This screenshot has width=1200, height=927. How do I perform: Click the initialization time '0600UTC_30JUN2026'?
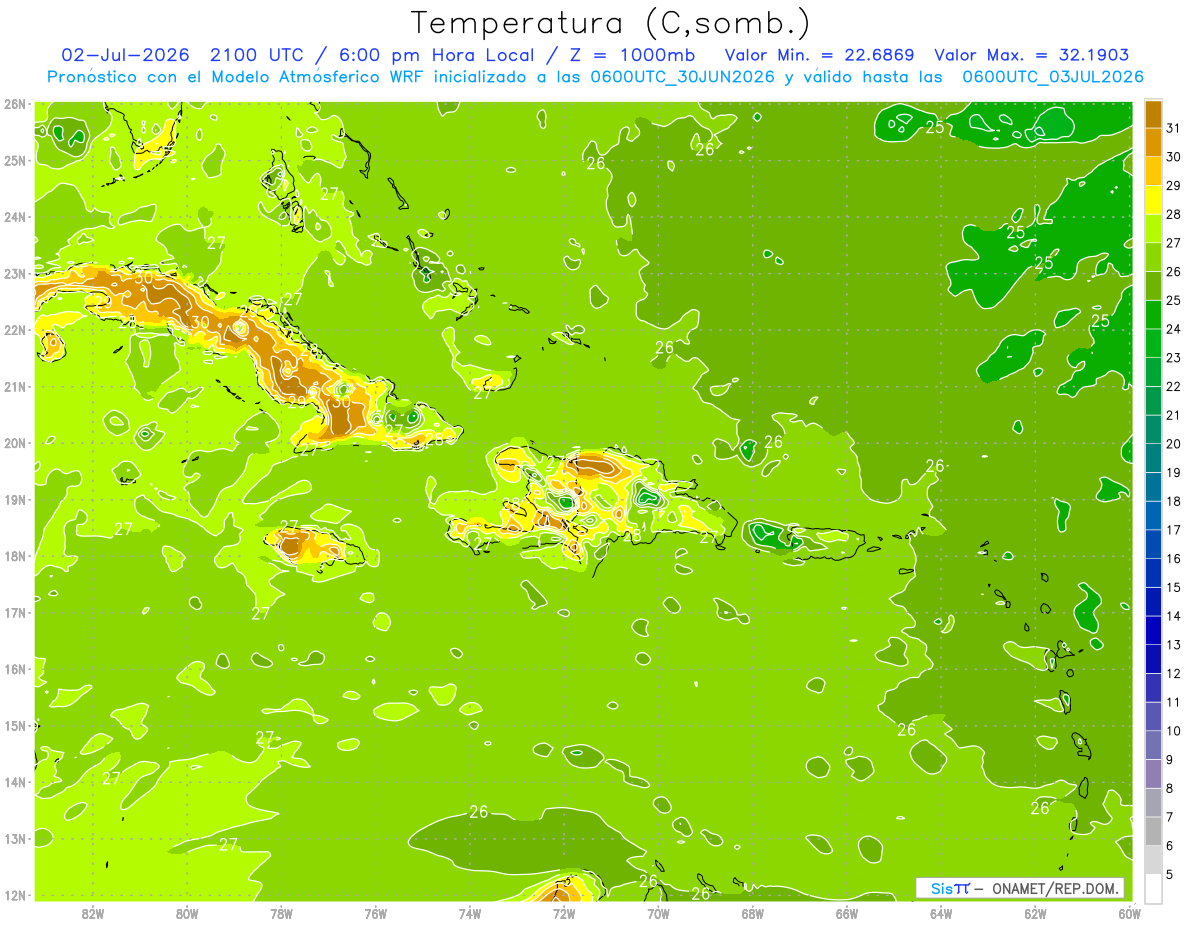point(682,77)
